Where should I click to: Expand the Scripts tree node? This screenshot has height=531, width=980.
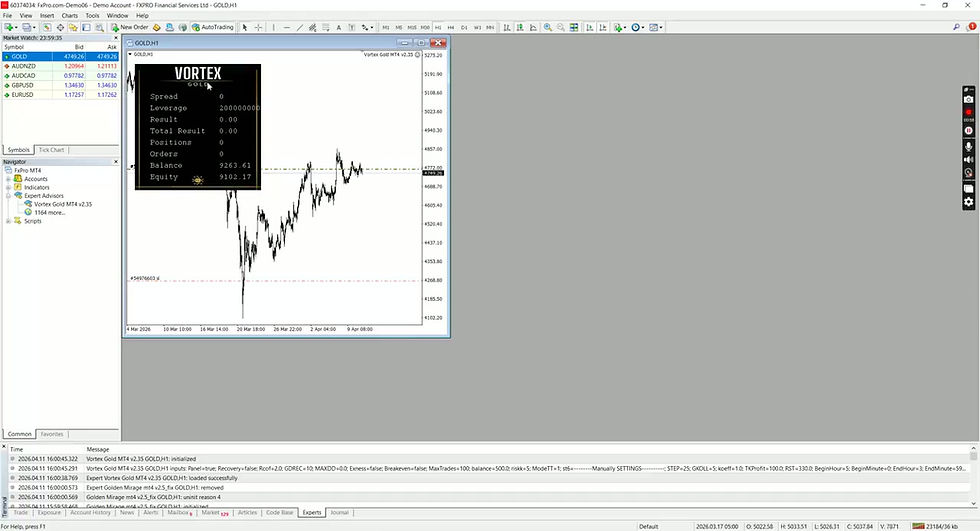click(x=8, y=221)
